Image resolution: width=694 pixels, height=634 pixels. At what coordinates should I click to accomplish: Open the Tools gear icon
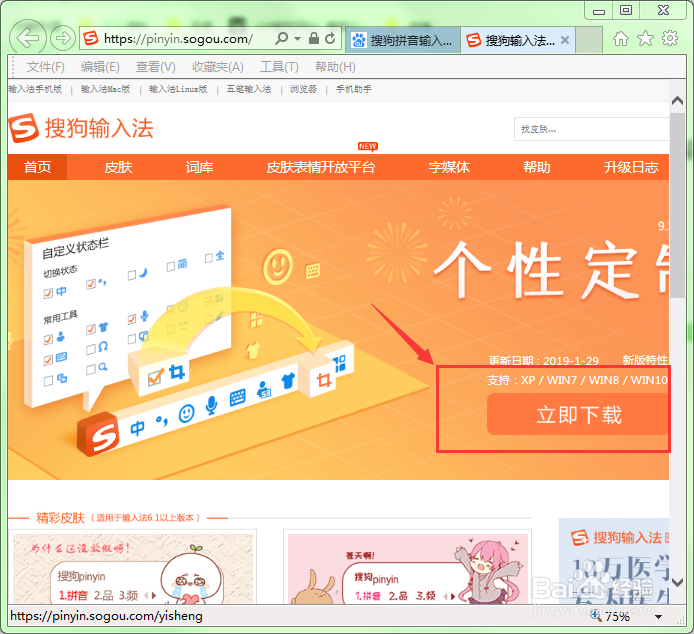[670, 39]
